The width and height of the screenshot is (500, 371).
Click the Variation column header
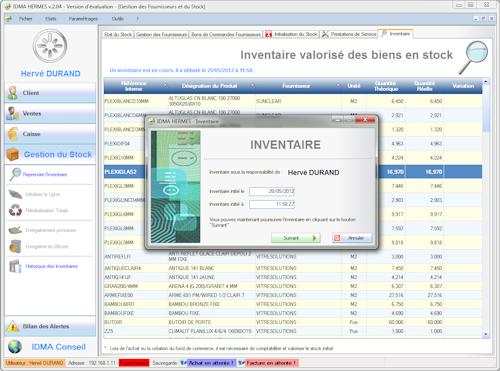click(x=463, y=86)
